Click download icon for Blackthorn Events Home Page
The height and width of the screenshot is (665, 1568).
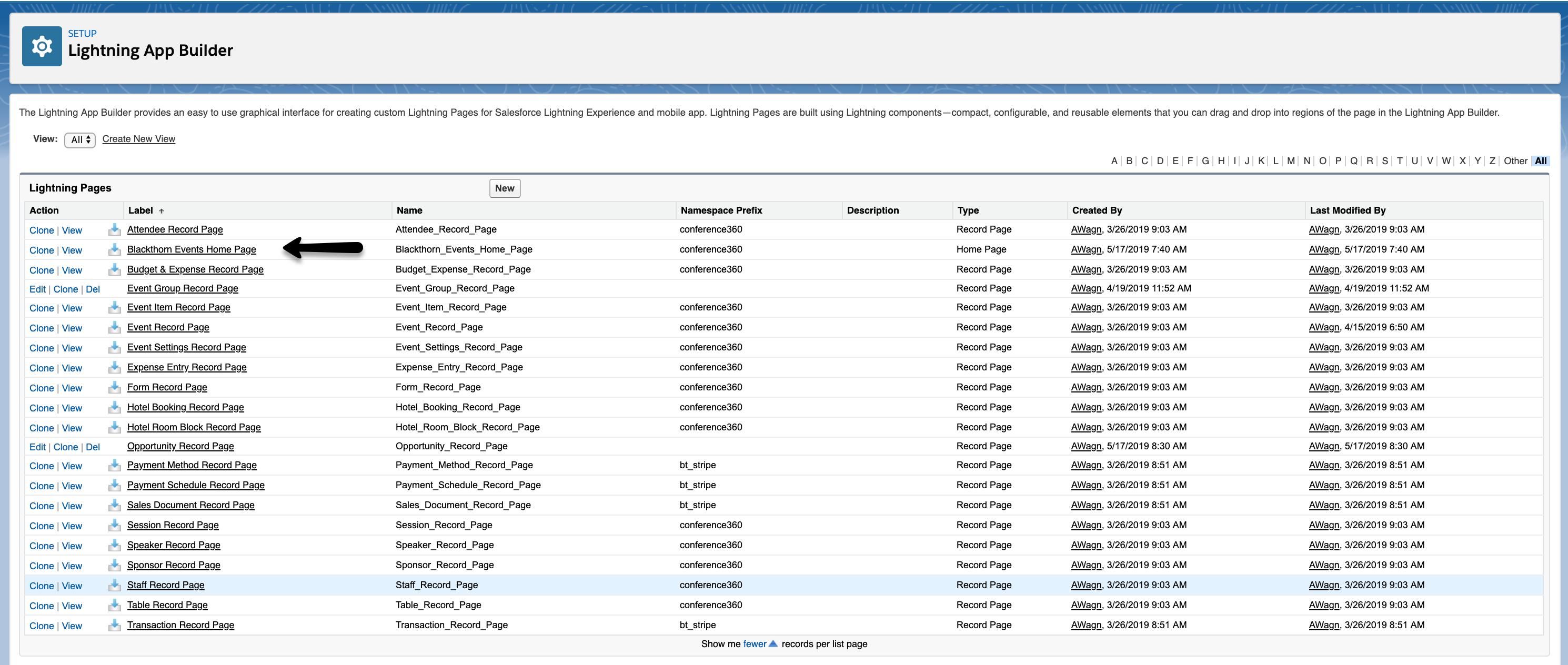pyautogui.click(x=114, y=249)
